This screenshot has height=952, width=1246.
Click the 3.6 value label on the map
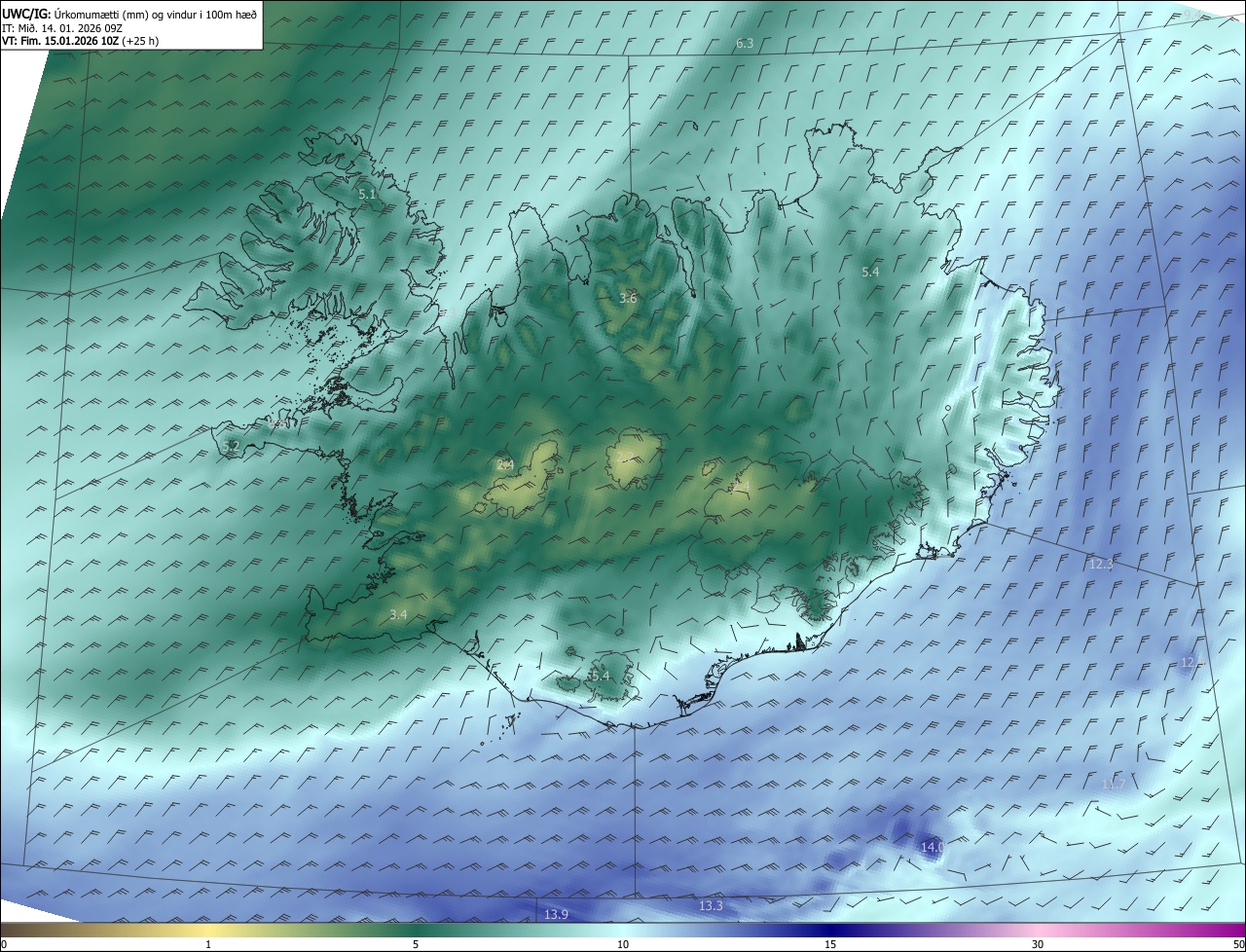628,298
